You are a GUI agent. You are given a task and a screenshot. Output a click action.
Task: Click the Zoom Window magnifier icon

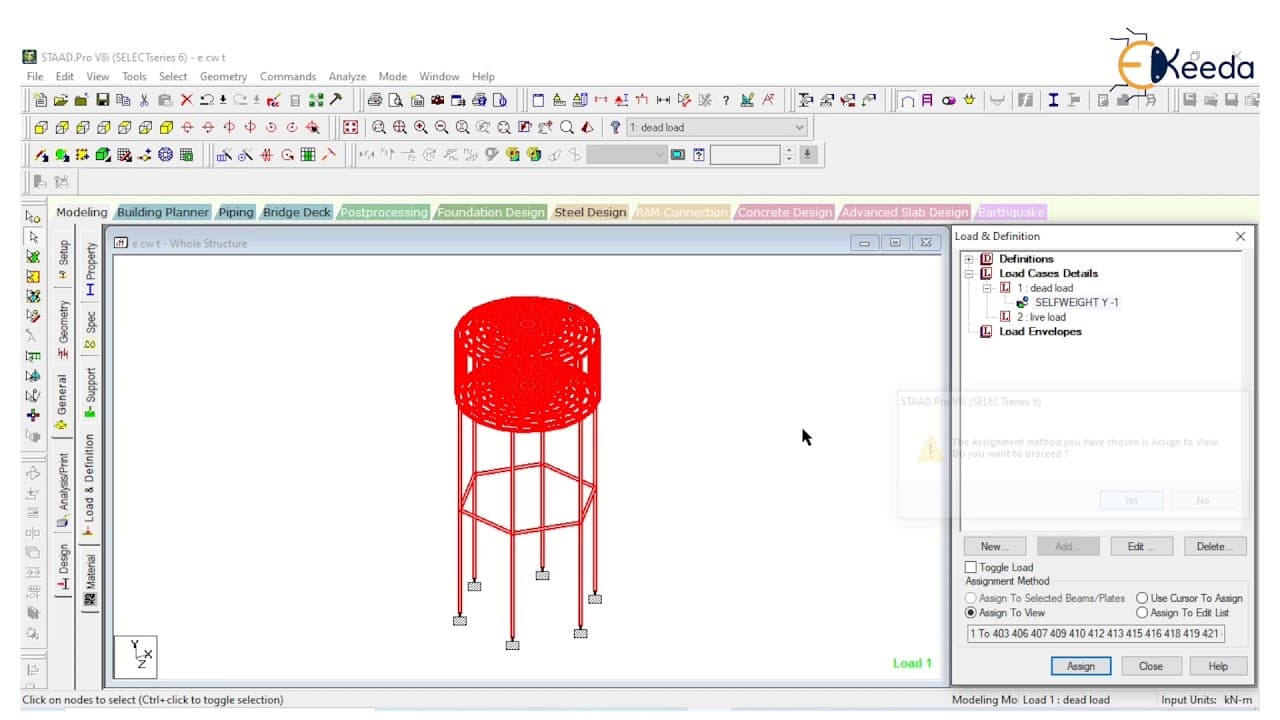379,127
